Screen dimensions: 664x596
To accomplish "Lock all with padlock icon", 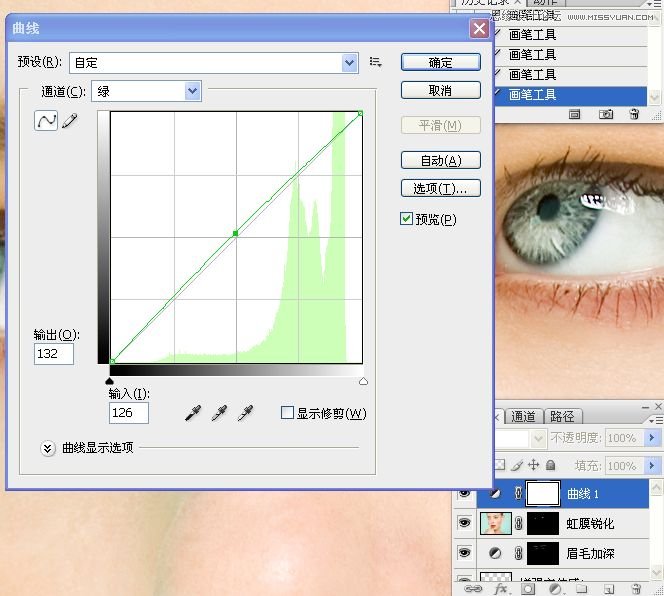I will point(551,465).
